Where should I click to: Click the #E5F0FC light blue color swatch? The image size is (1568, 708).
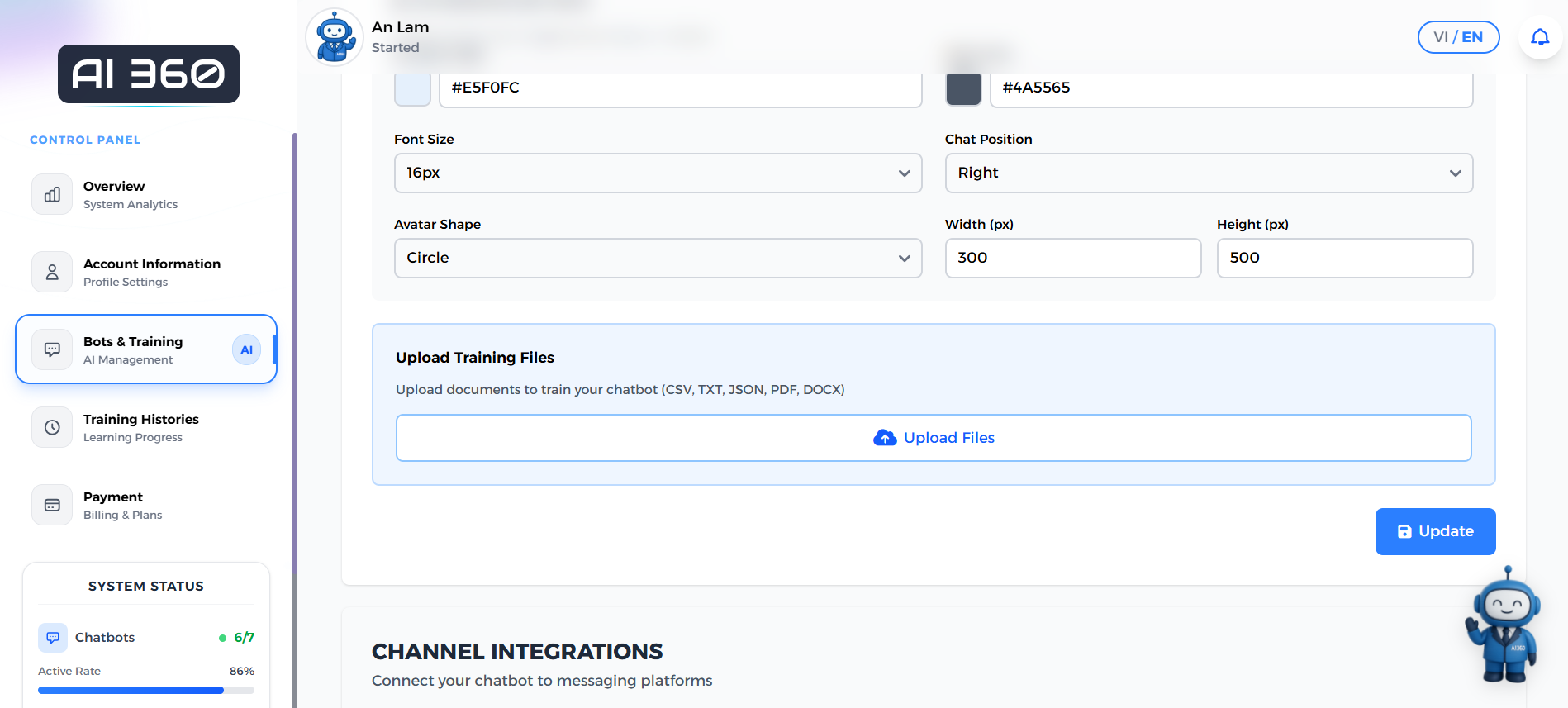(412, 88)
